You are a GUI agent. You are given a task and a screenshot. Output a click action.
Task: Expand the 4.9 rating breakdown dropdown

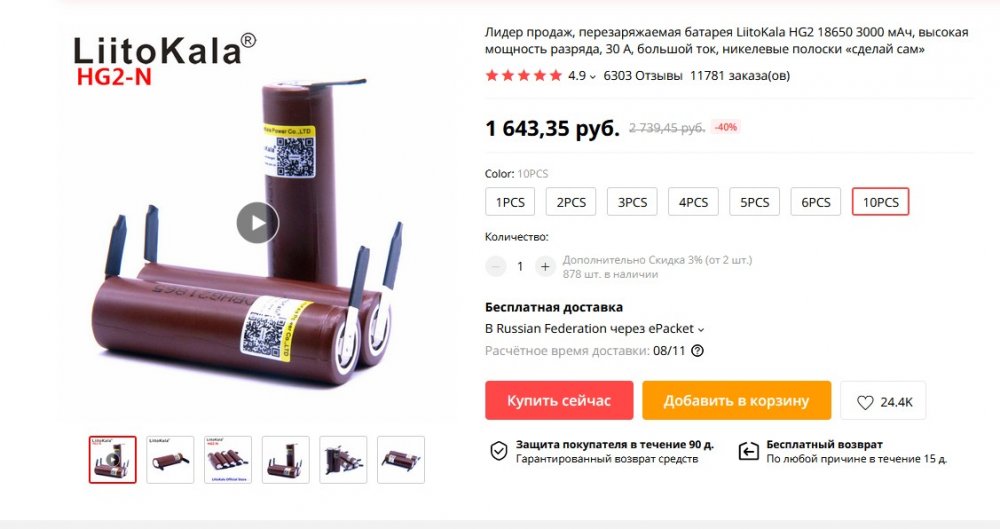coord(582,76)
